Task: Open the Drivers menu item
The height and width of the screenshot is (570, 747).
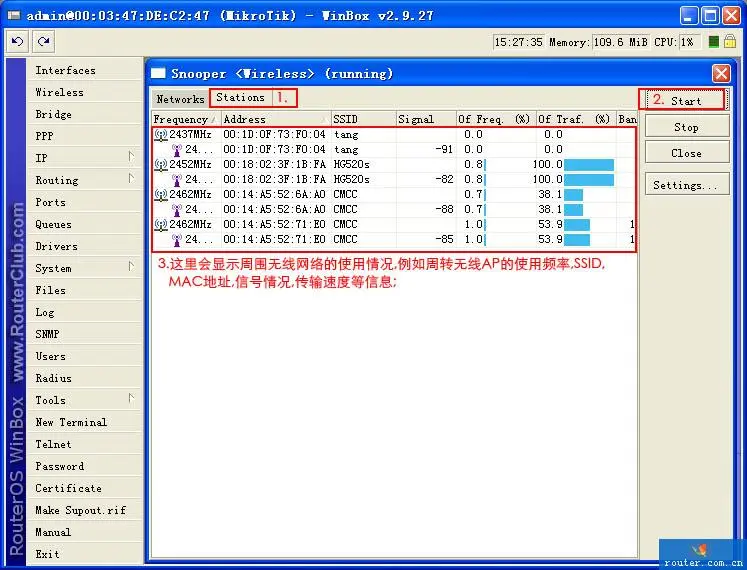Action: click(x=84, y=246)
